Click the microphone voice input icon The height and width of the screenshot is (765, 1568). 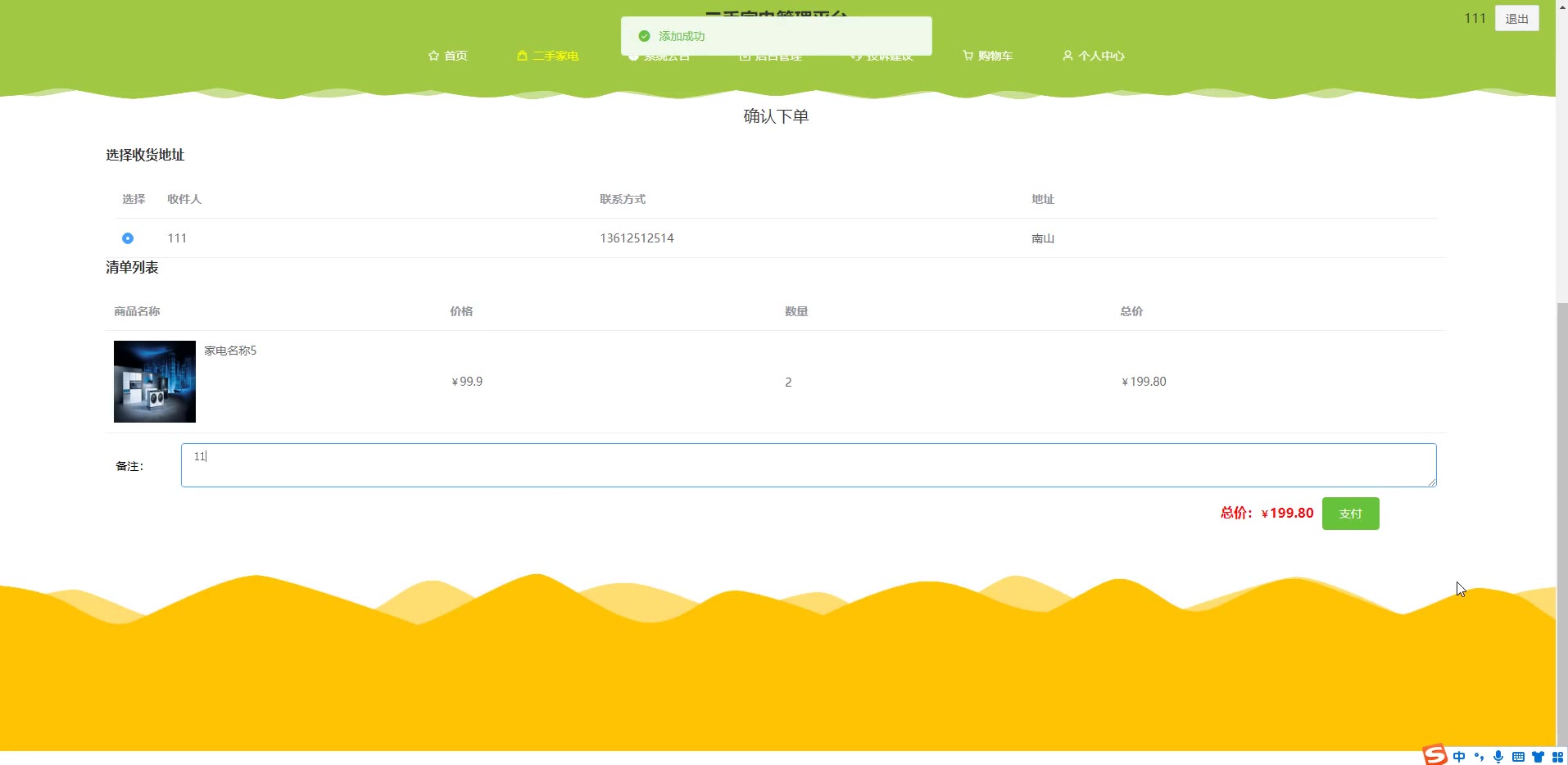click(x=1498, y=757)
